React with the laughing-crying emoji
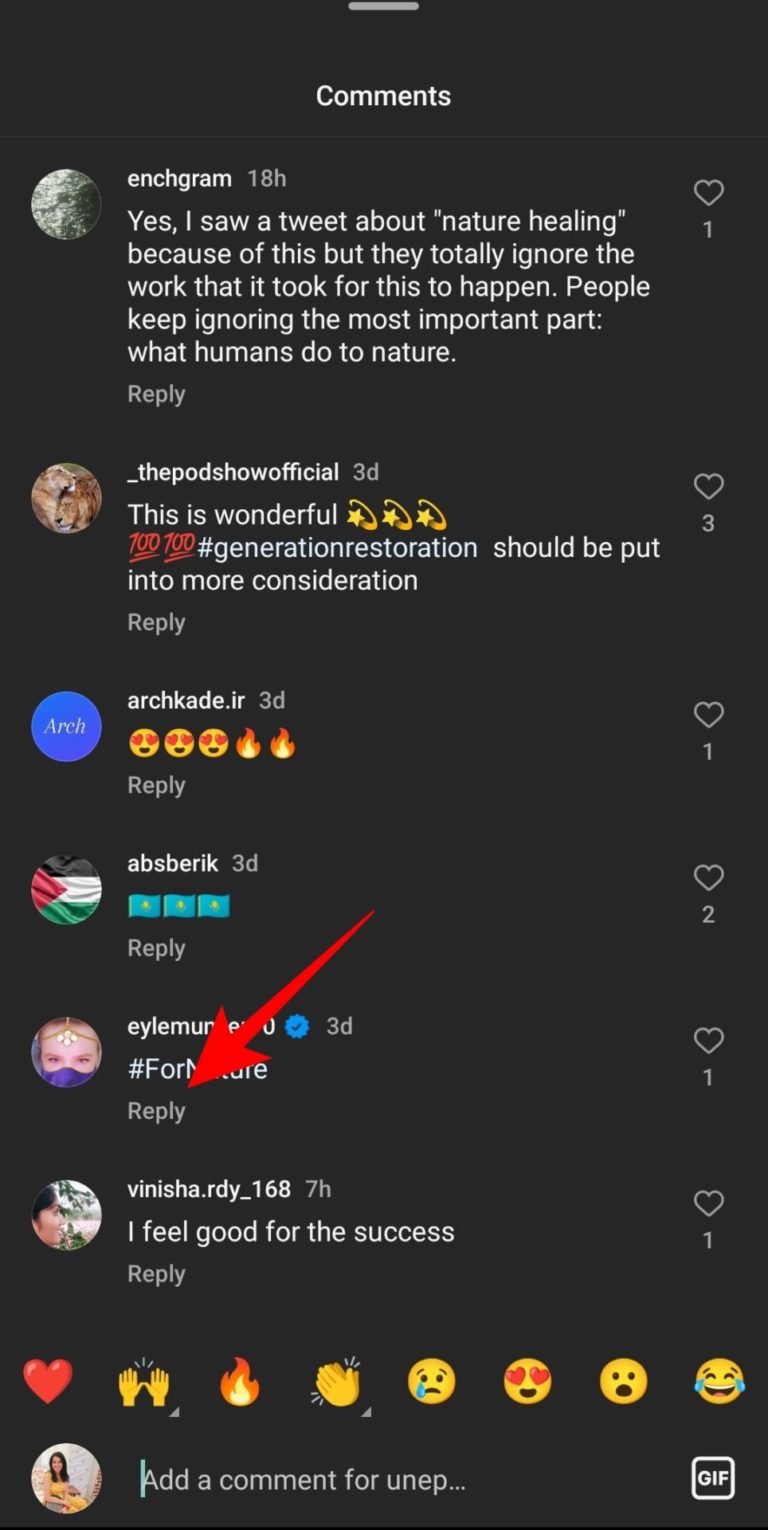This screenshot has width=768, height=1530. (719, 1382)
